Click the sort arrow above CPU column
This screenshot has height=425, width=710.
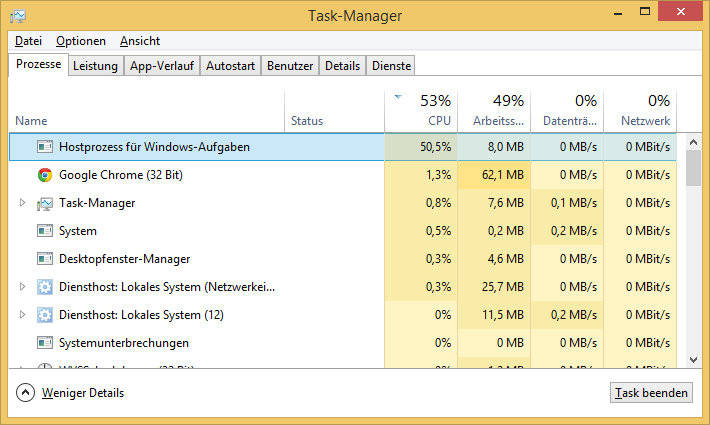coord(398,96)
